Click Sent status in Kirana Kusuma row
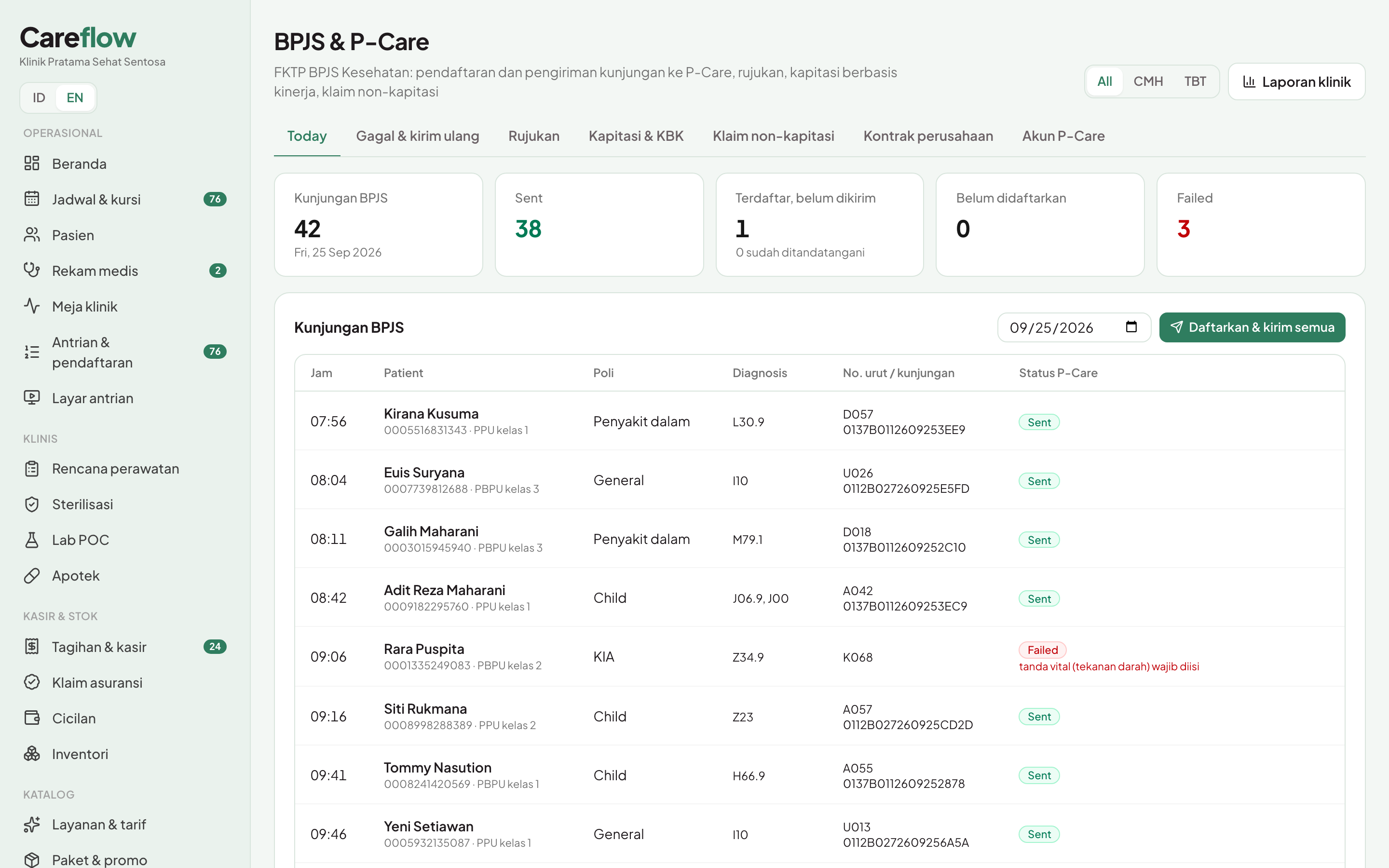 (x=1039, y=422)
